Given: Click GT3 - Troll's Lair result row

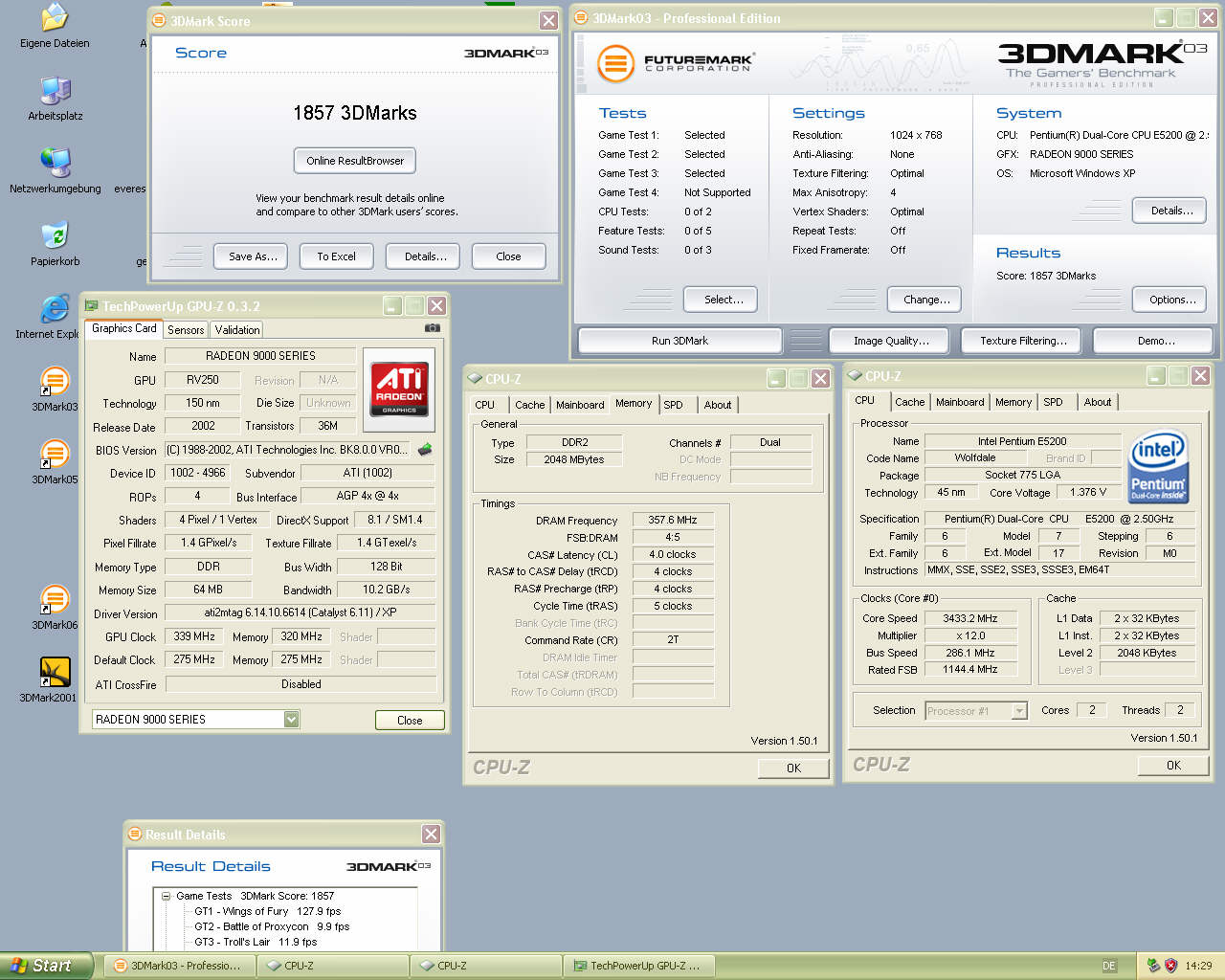Looking at the screenshot, I should [x=255, y=942].
